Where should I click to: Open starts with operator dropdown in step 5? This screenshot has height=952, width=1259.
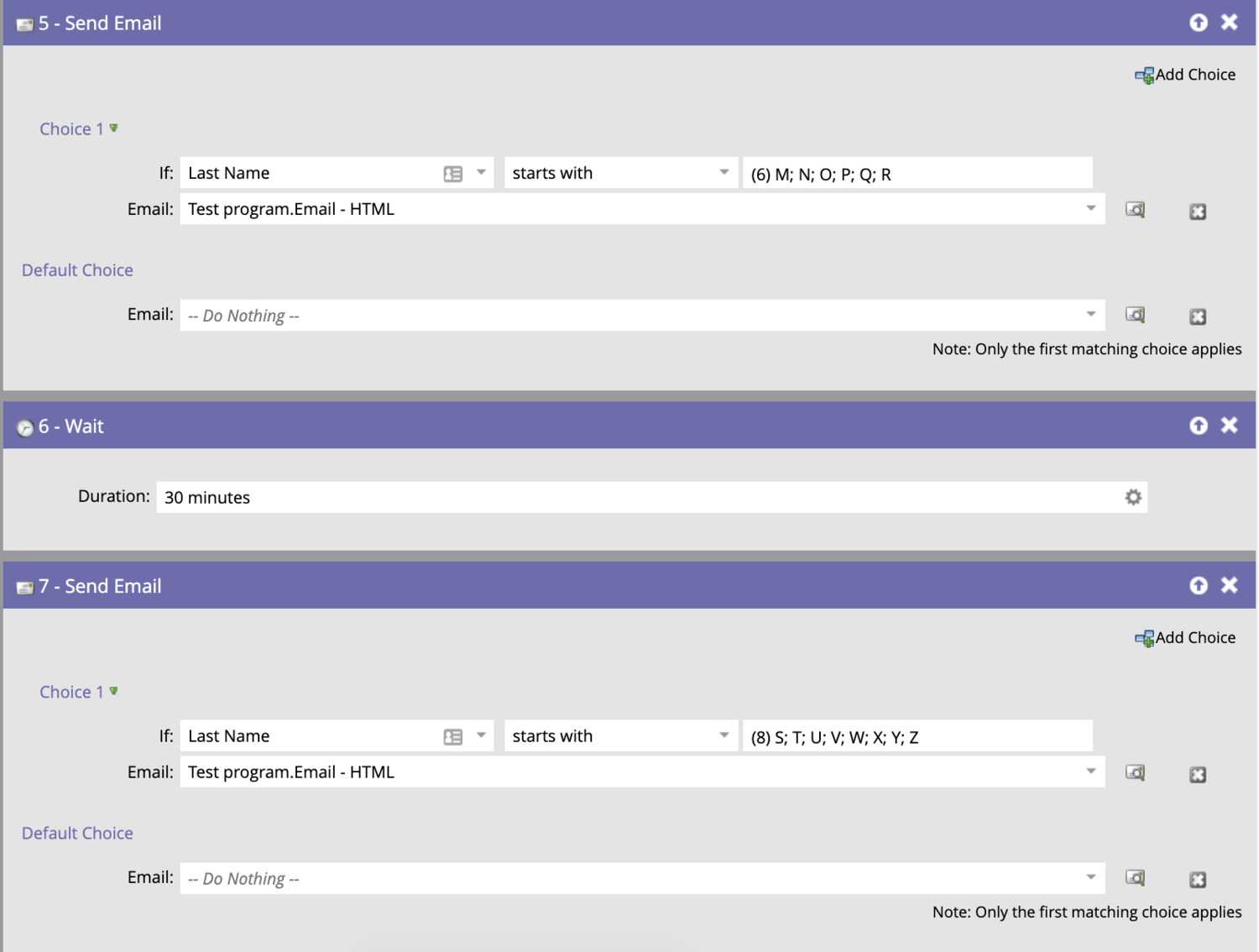pos(724,172)
